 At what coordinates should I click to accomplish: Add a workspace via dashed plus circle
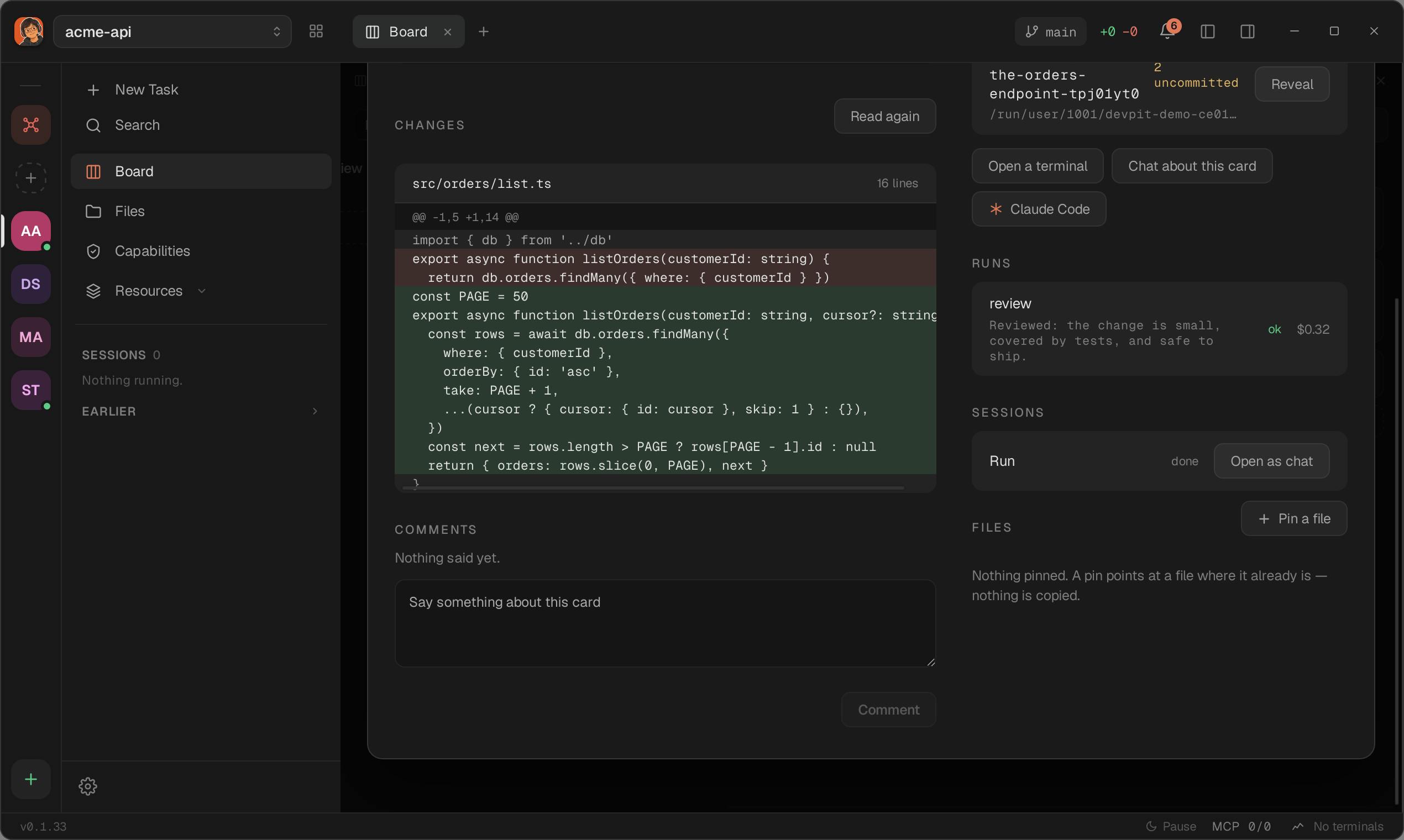(x=31, y=178)
